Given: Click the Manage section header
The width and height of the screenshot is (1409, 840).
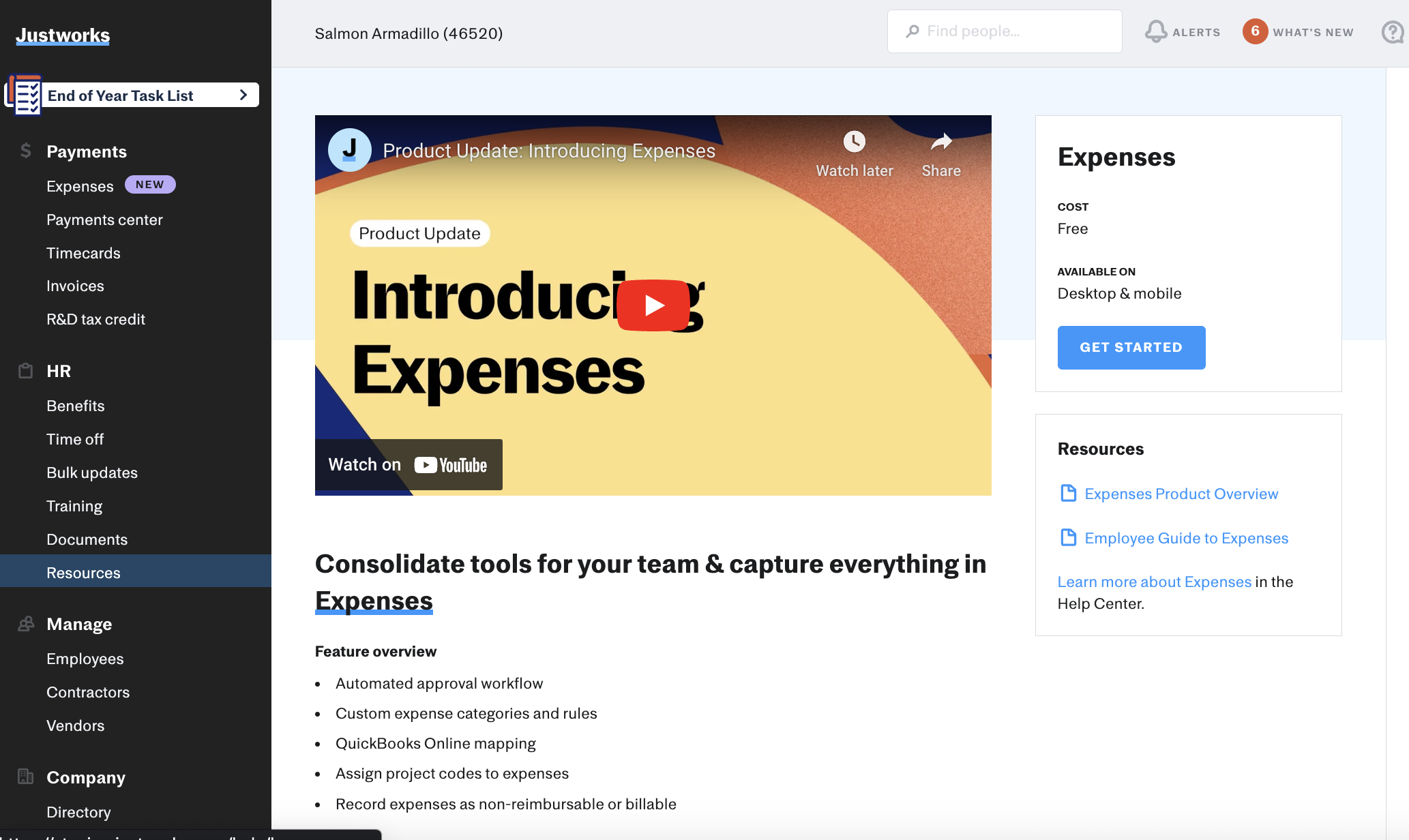Looking at the screenshot, I should pyautogui.click(x=79, y=624).
